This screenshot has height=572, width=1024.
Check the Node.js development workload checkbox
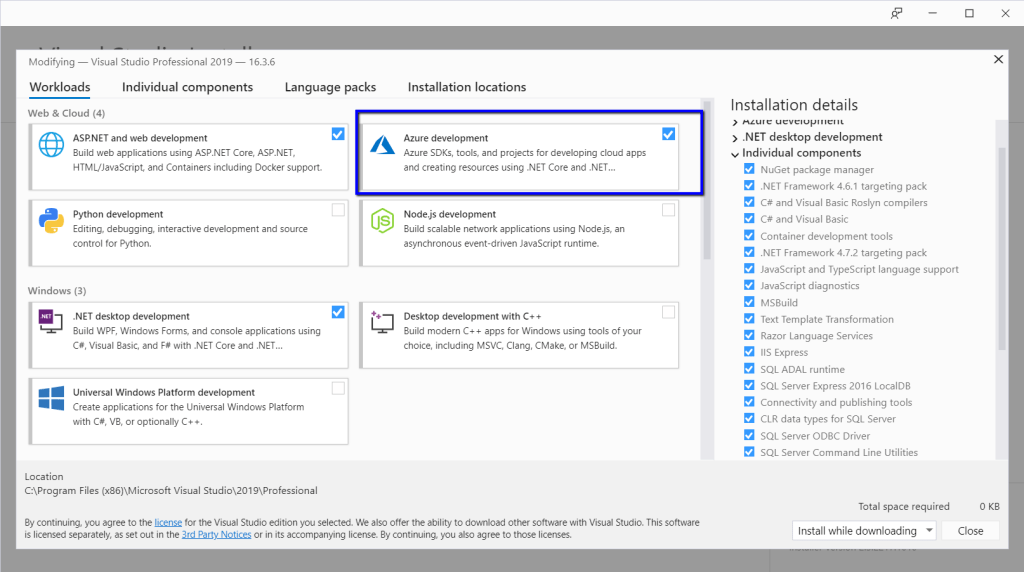click(668, 210)
